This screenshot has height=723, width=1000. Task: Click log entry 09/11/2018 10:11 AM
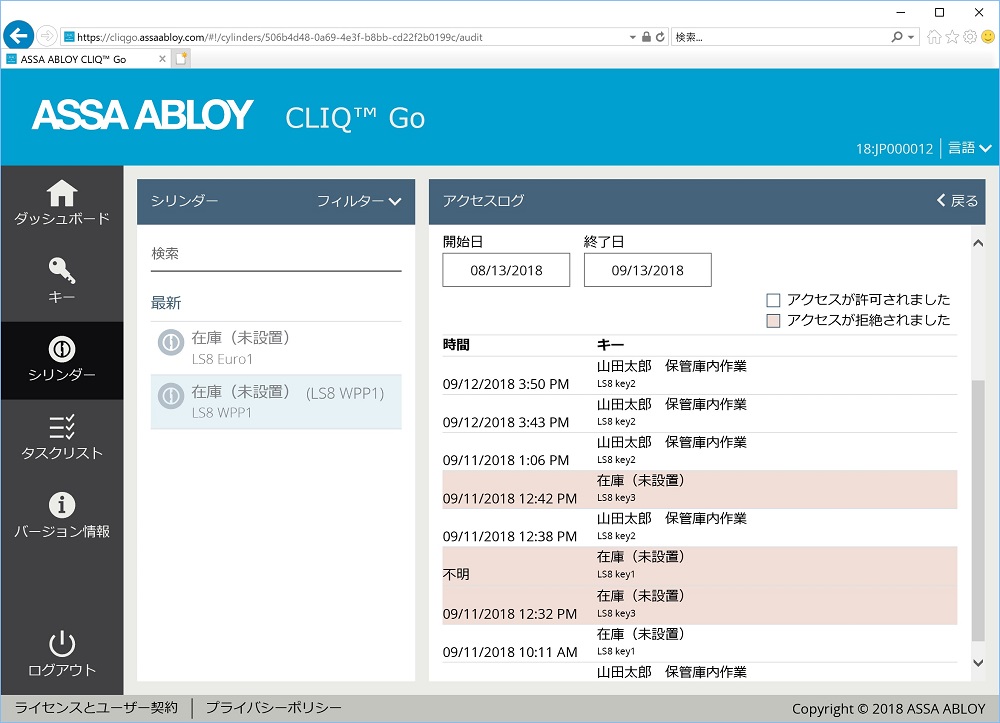coord(700,643)
